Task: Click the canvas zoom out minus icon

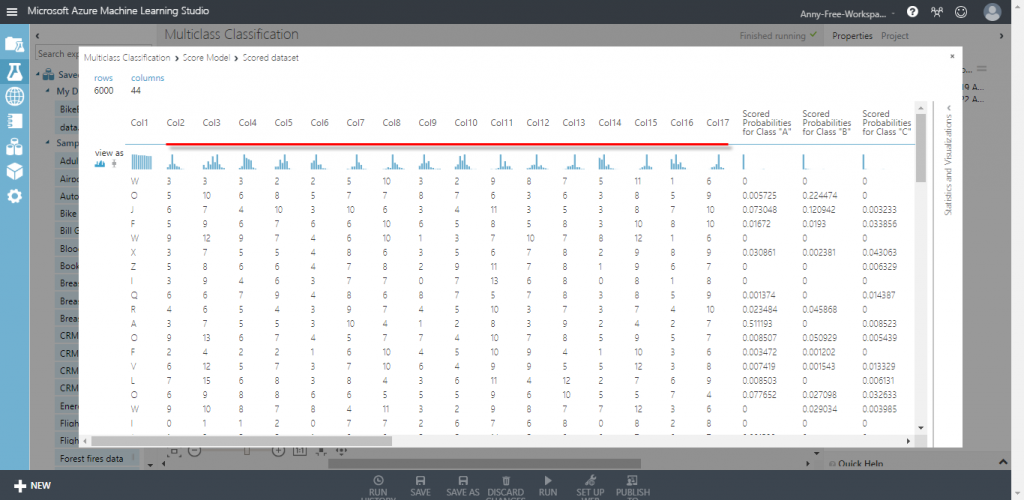Action: pos(194,450)
